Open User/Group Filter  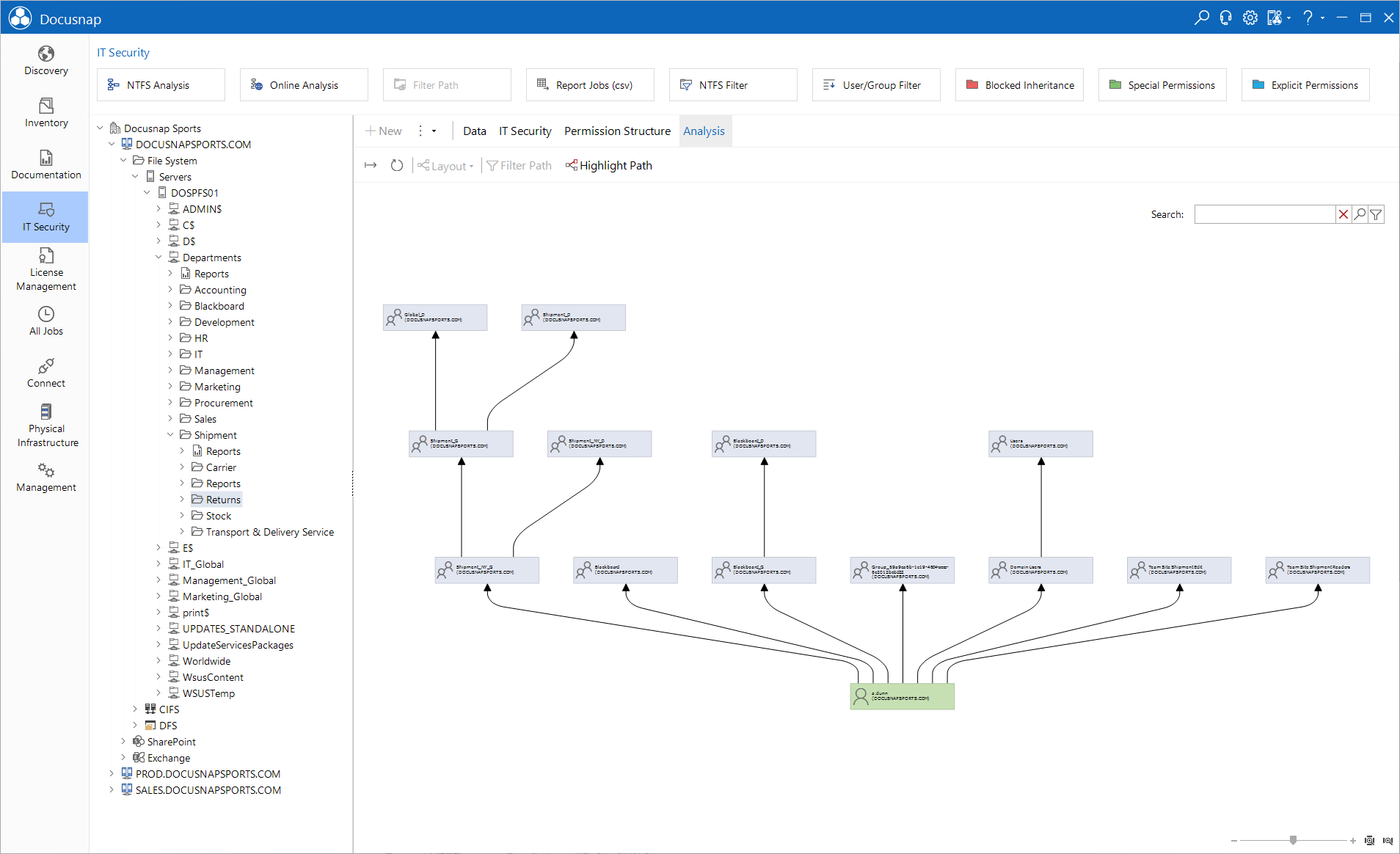tap(876, 85)
